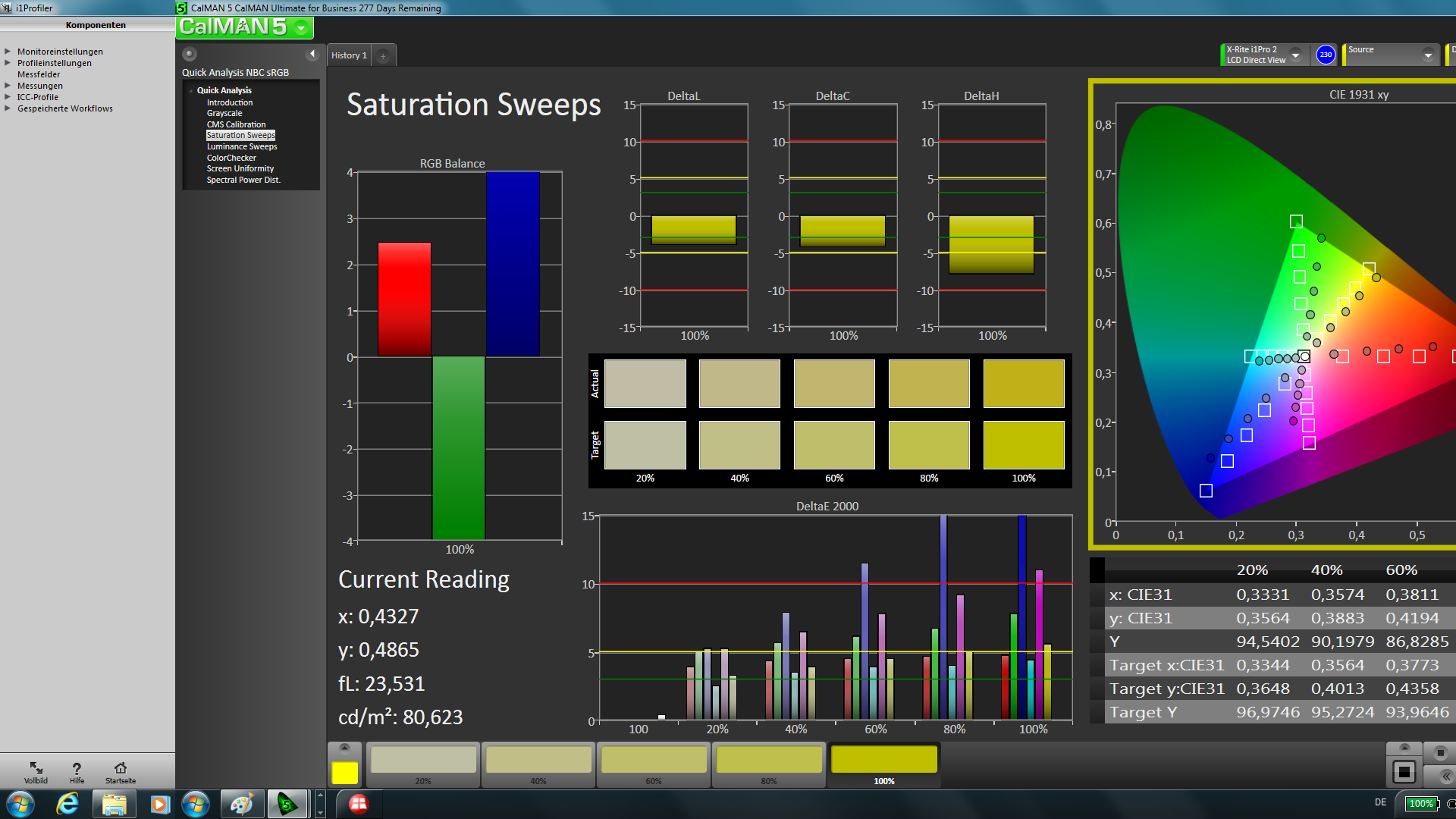1456x819 pixels.
Task: Click the battery 100% tray indicator
Action: 1420,804
